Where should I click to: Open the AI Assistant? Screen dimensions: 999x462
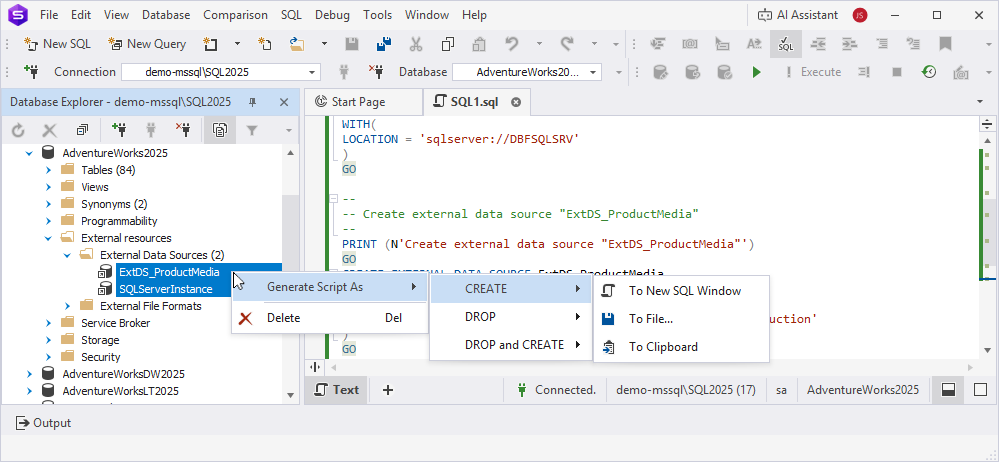[798, 15]
